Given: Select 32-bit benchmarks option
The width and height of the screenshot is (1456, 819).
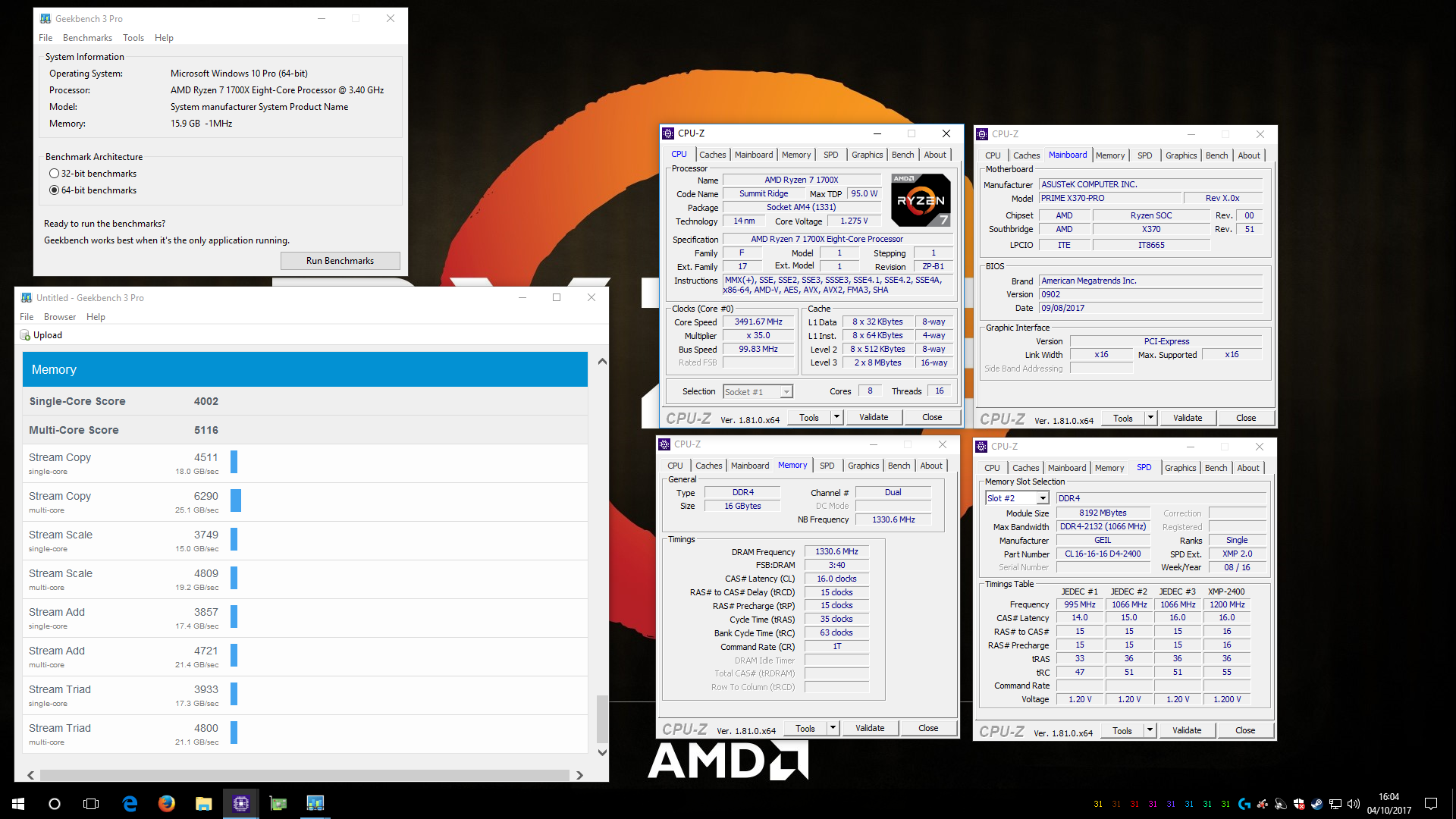Looking at the screenshot, I should coord(54,174).
